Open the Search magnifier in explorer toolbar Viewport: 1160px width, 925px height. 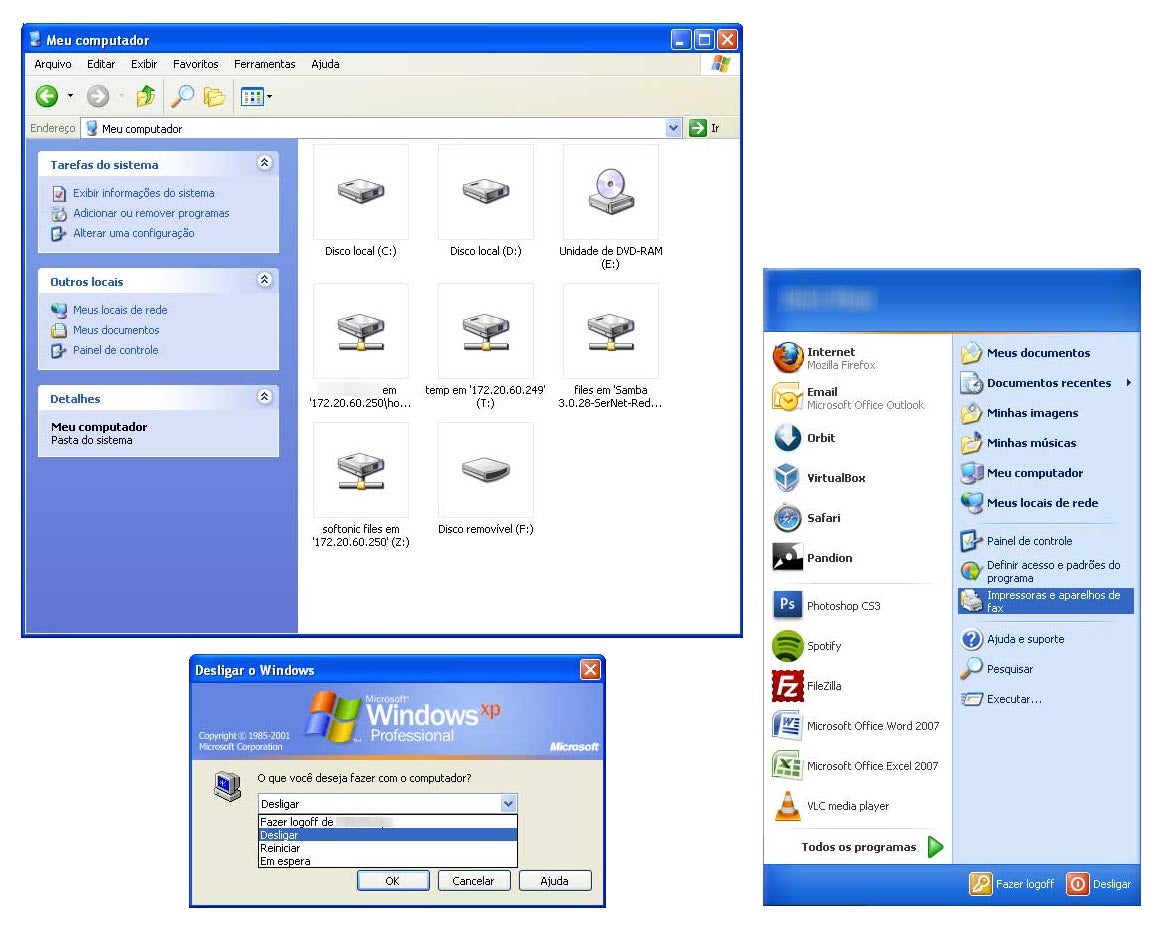coord(182,96)
